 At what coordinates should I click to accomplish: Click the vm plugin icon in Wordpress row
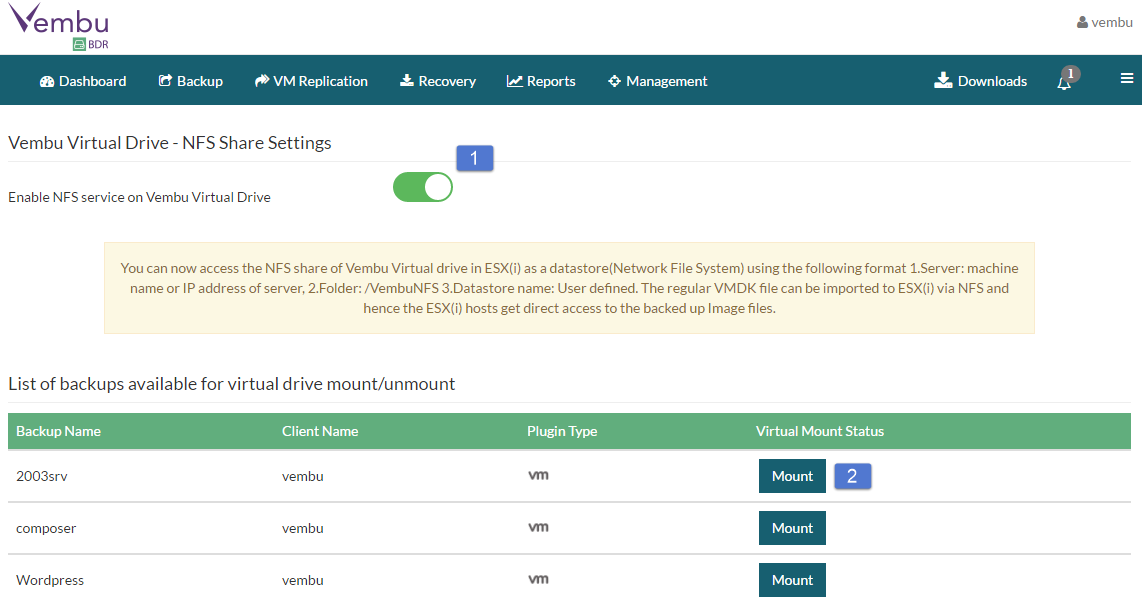pos(538,579)
